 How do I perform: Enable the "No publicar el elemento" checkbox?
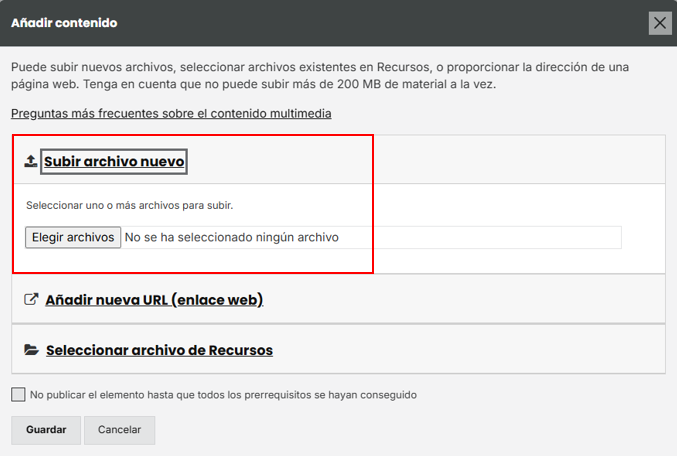click(19, 394)
